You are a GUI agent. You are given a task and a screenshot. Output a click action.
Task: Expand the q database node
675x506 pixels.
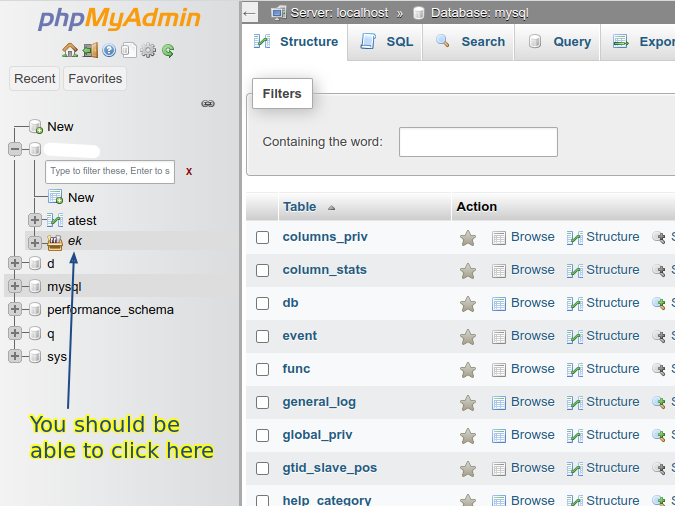pyautogui.click(x=15, y=333)
